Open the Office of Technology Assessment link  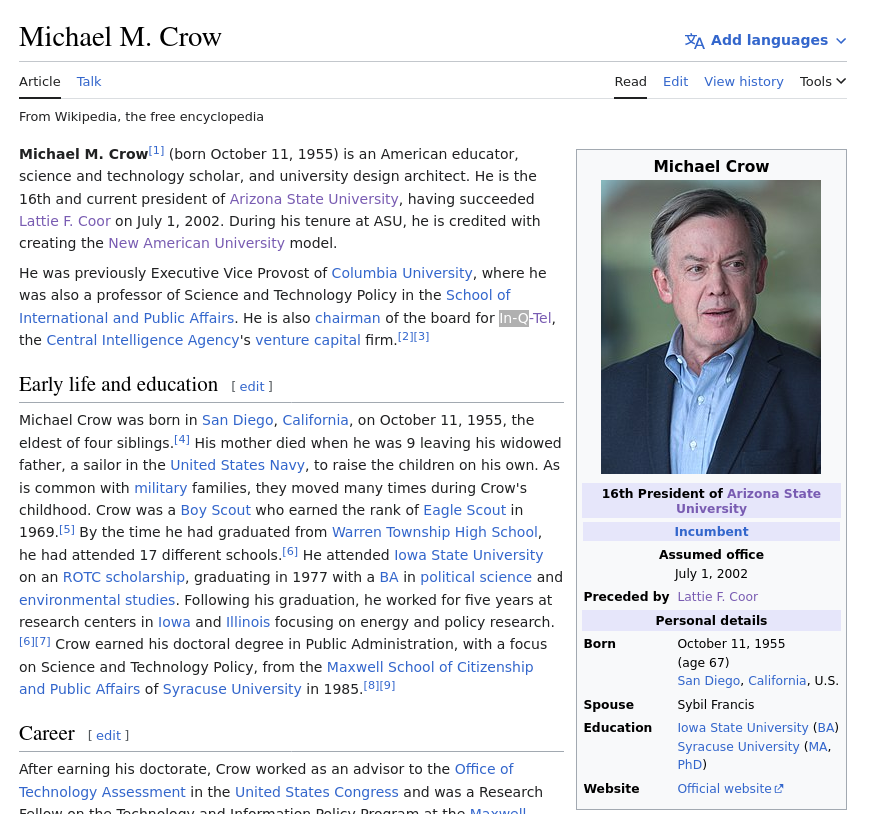[x=266, y=781]
